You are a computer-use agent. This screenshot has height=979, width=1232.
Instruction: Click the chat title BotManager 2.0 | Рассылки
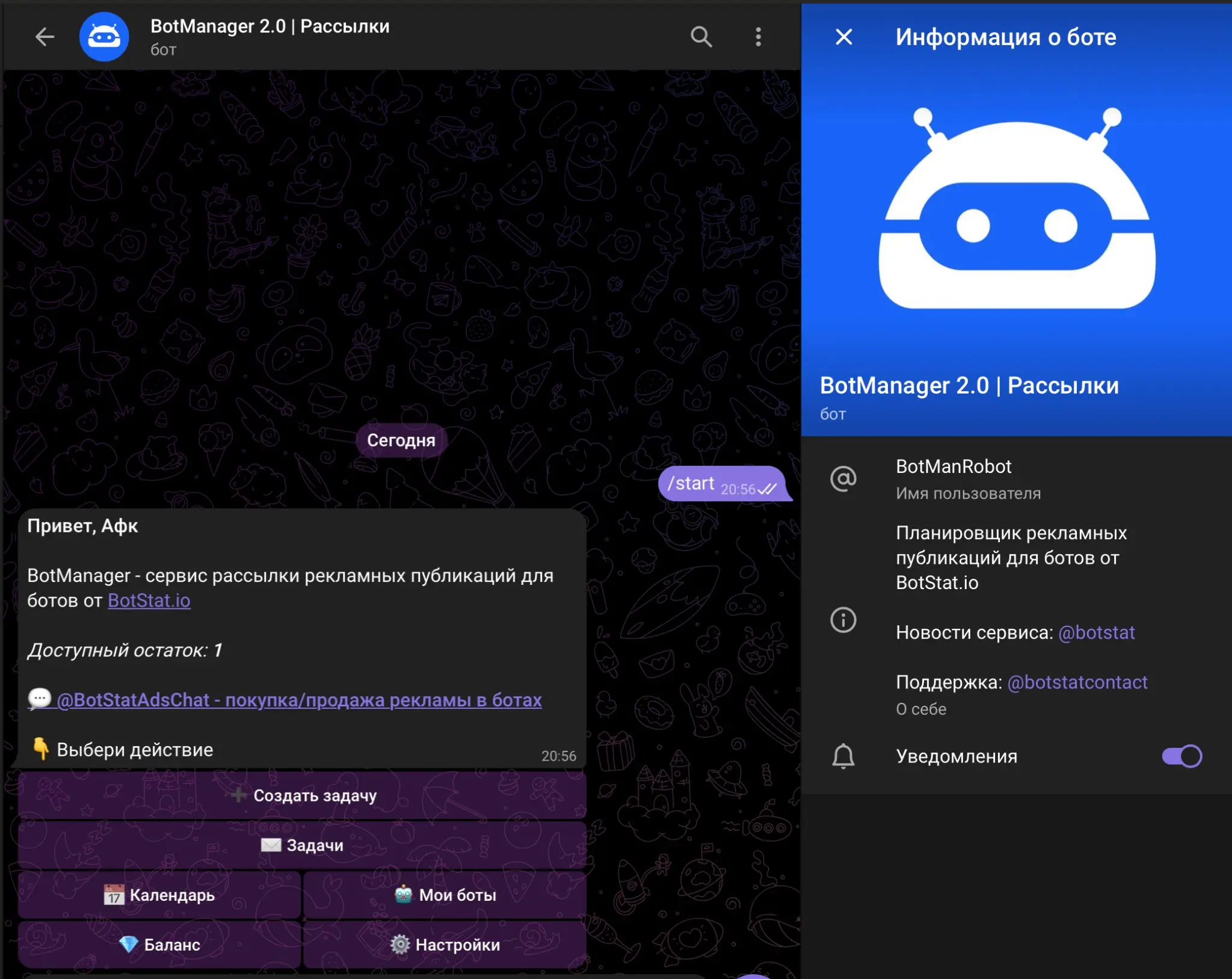pos(269,26)
